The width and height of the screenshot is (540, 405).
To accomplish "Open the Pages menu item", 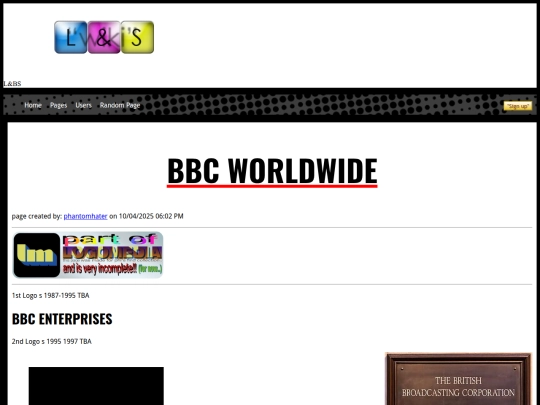I will (x=59, y=105).
